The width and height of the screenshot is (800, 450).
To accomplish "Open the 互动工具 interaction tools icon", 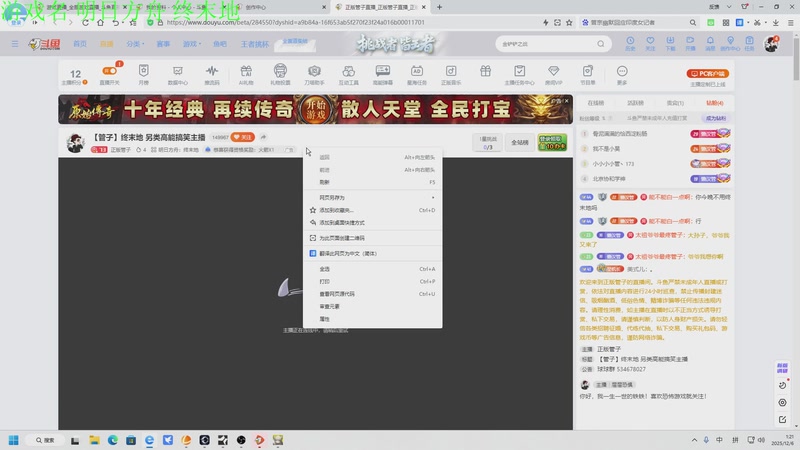I will 348,71.
